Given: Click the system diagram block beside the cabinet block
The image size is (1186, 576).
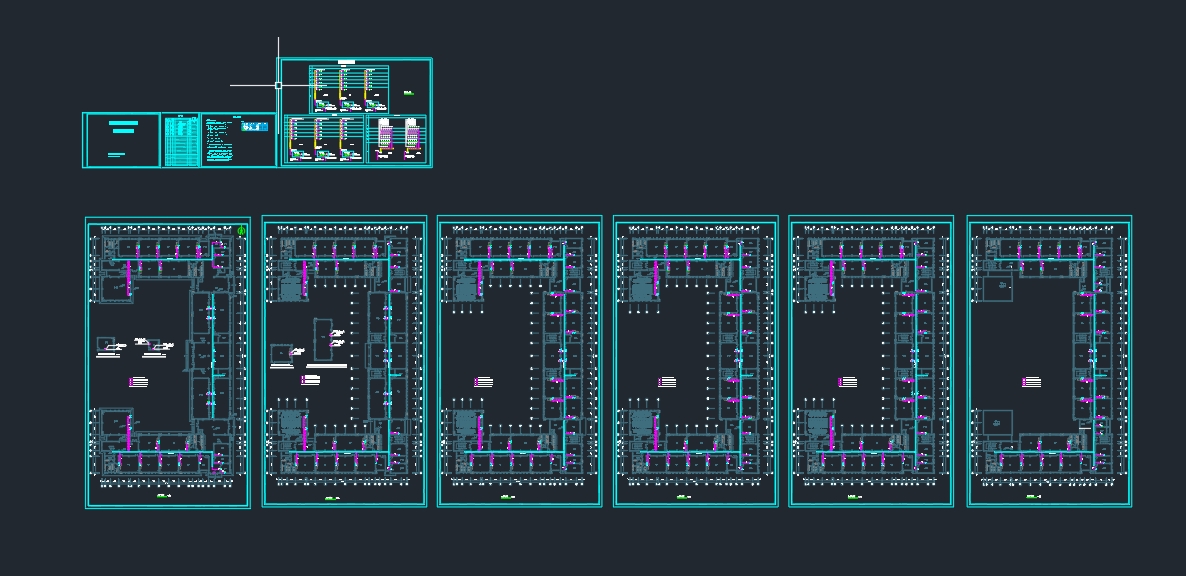Looking at the screenshot, I should (324, 139).
